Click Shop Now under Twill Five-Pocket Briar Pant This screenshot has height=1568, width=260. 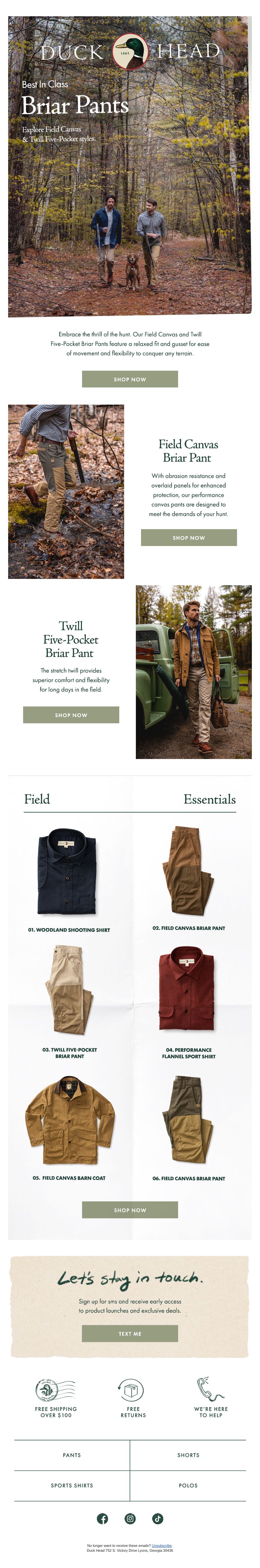71,715
